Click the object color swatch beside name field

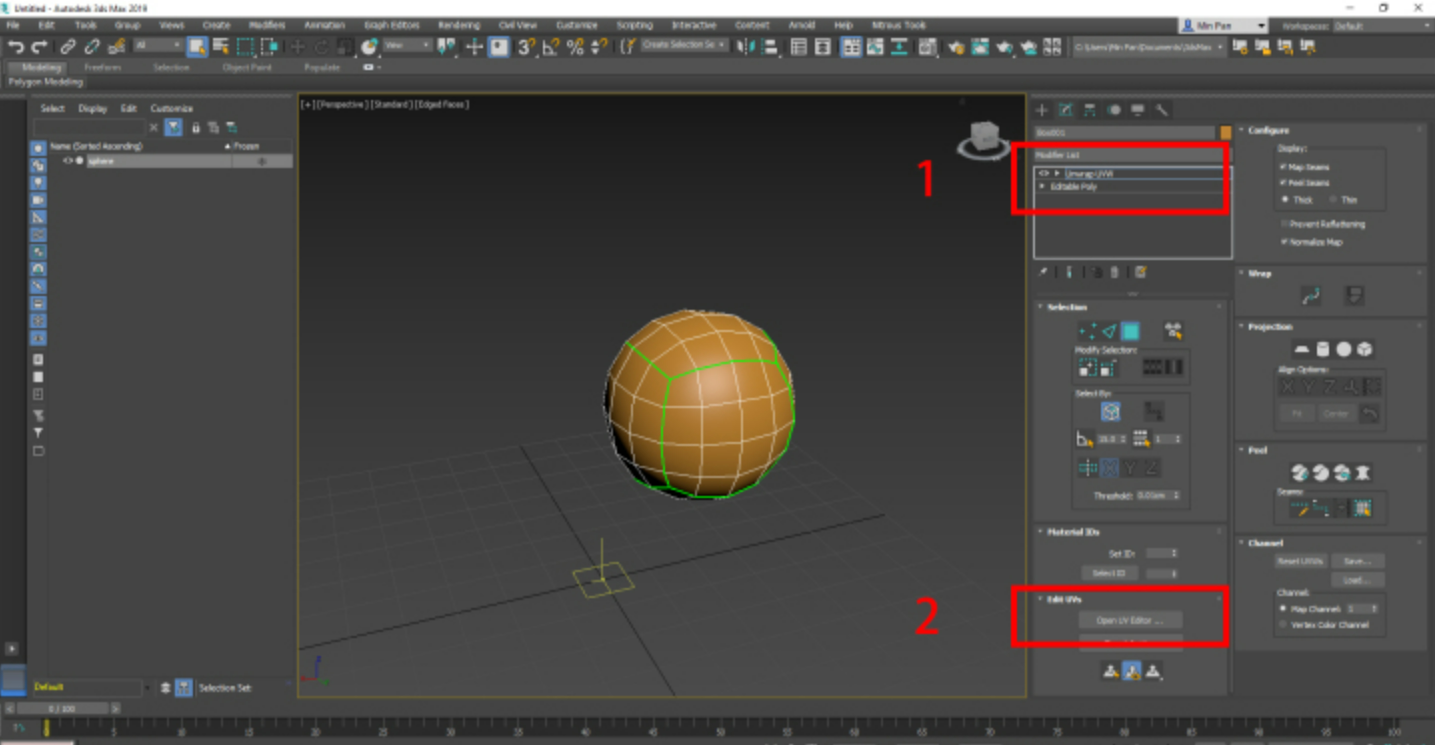pyautogui.click(x=1226, y=132)
